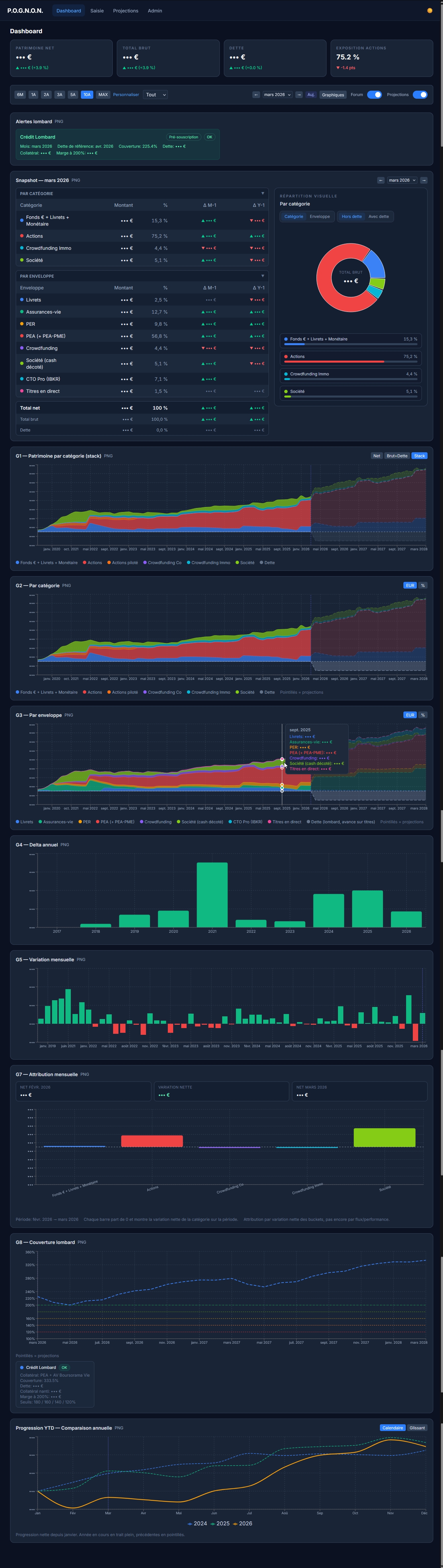Open the mars 2026 month dropdown in toolbar

click(x=277, y=95)
